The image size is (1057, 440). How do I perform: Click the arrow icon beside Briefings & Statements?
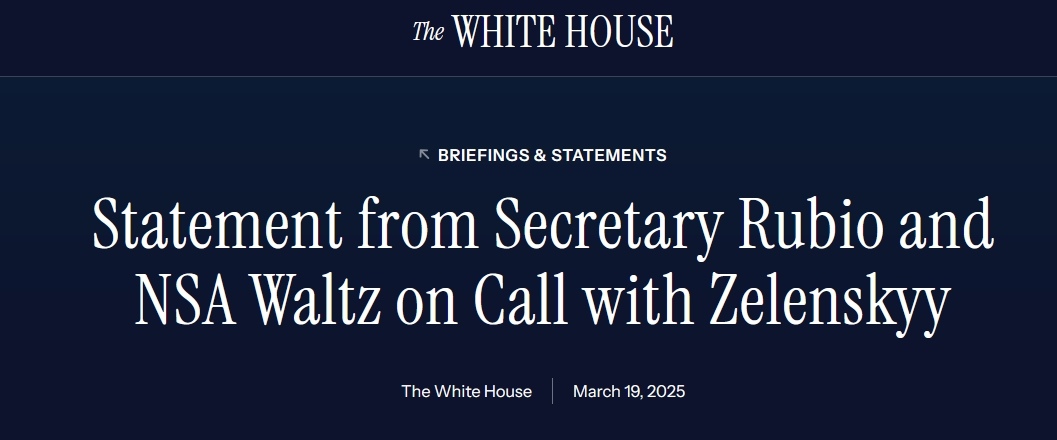tap(424, 154)
